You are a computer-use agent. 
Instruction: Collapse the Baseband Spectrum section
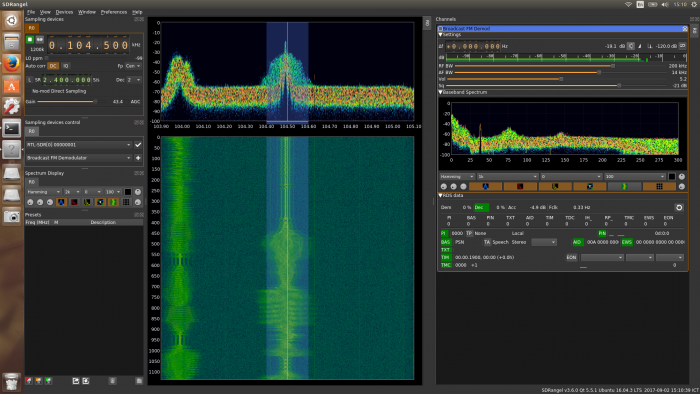(x=440, y=92)
